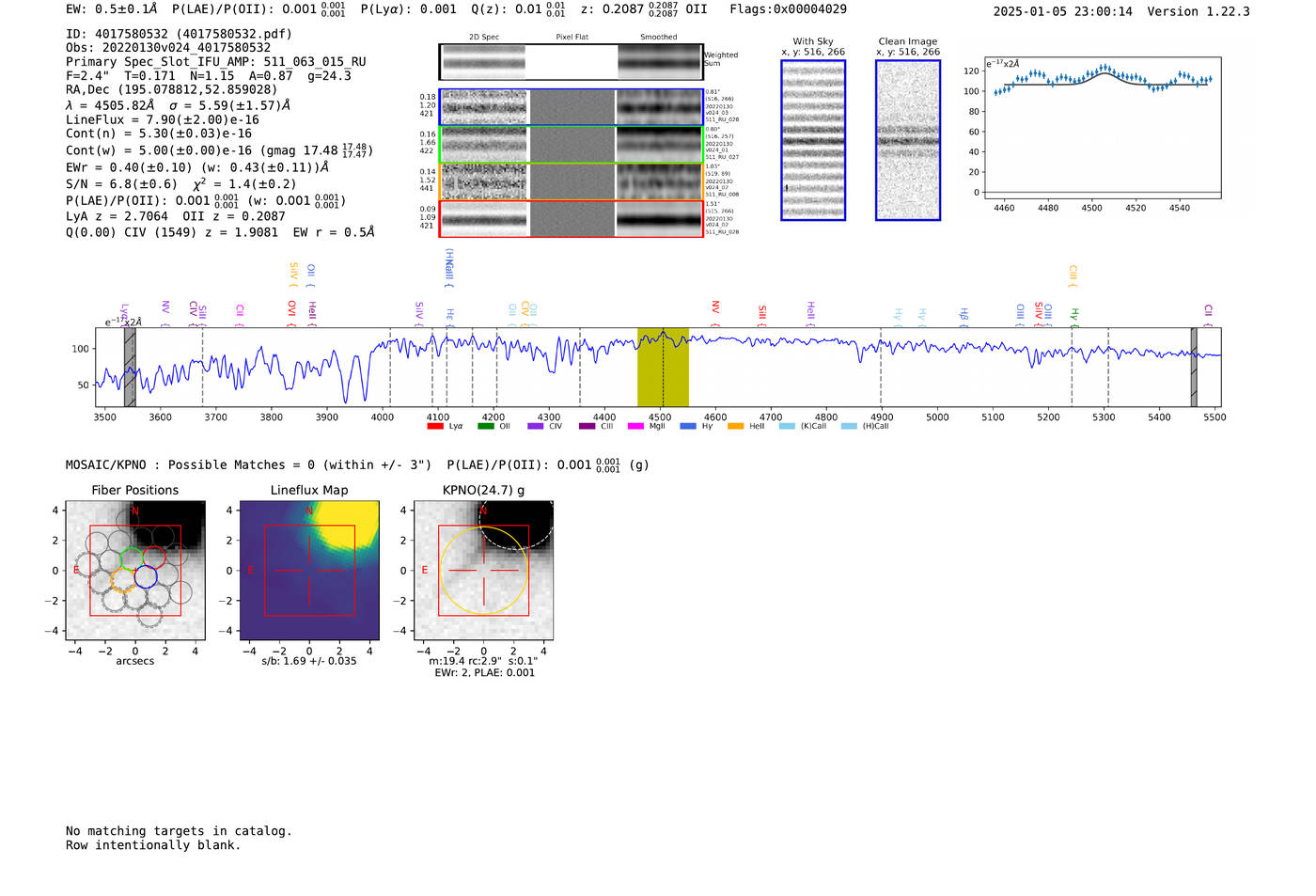The width and height of the screenshot is (1316, 896).
Task: Click the red crosshair in Lineflux Map
Action: pos(309,570)
